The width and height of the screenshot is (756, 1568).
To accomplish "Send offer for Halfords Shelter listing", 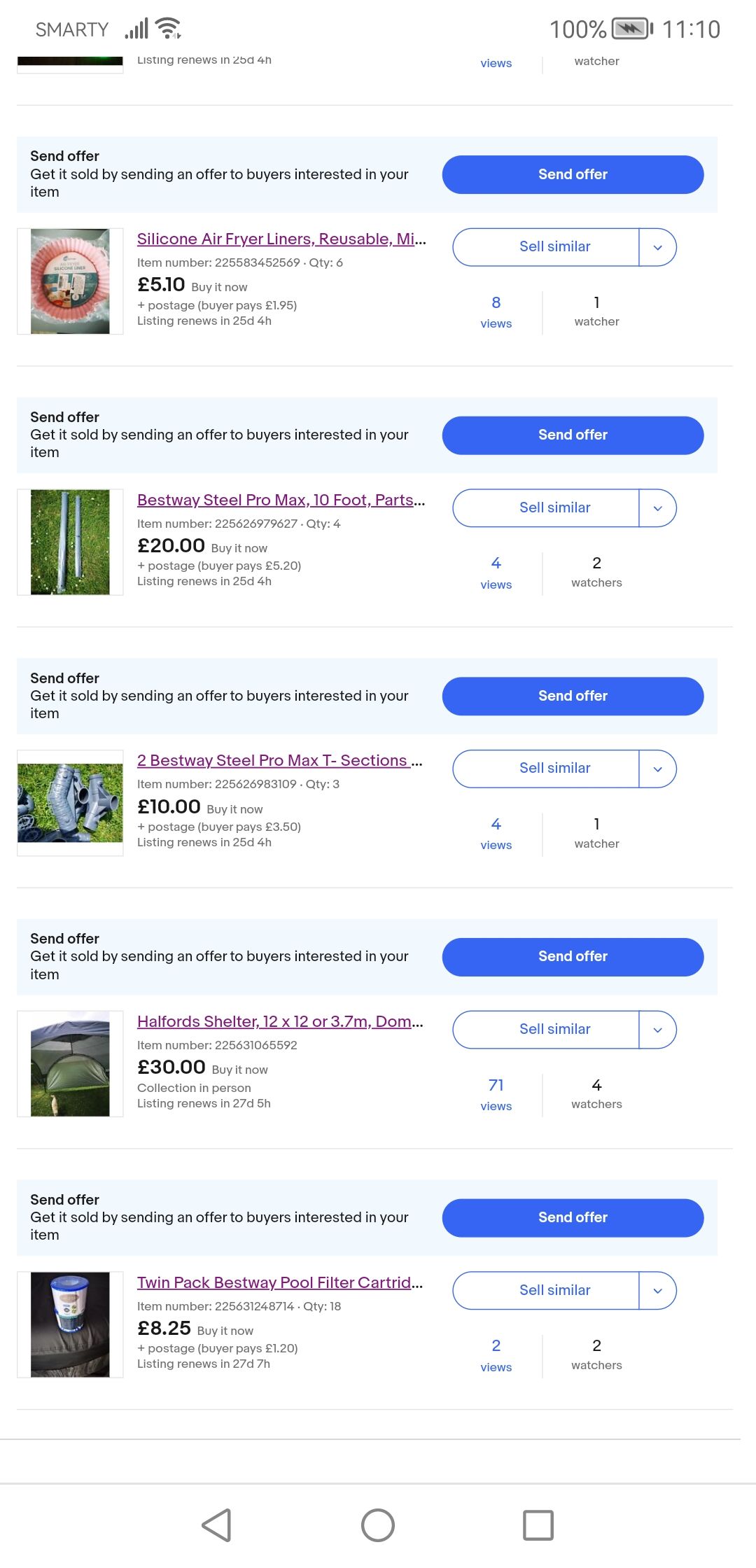I will click(x=573, y=957).
